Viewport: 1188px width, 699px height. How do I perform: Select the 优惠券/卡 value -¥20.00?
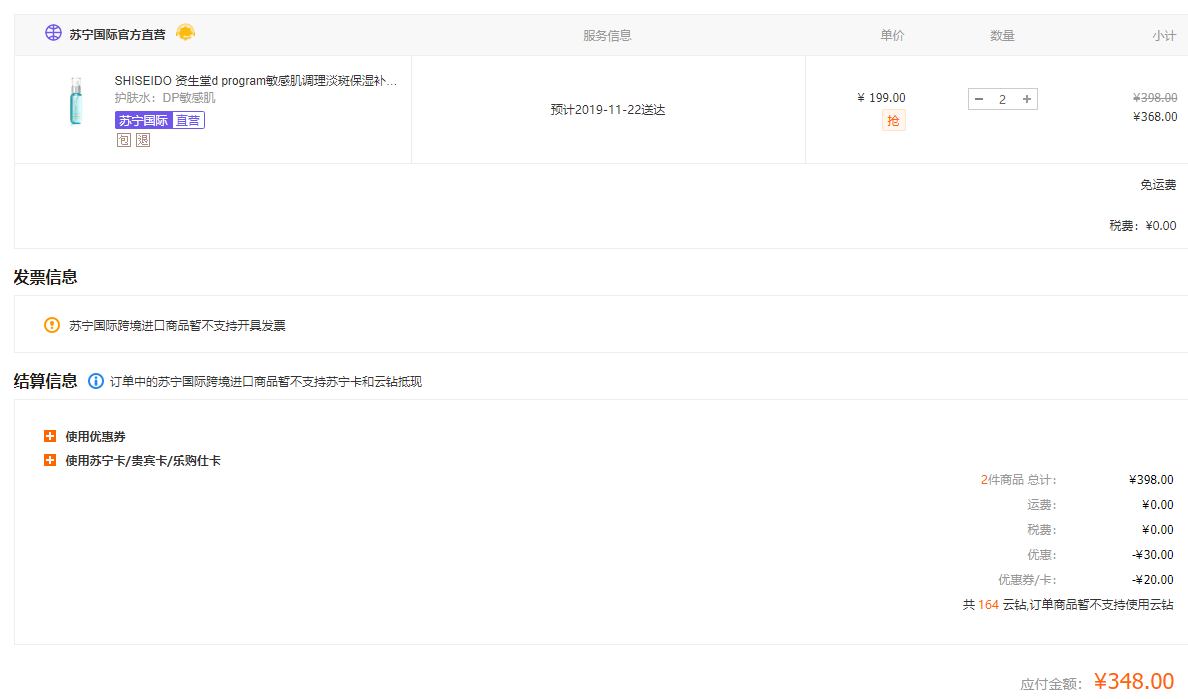tap(1152, 579)
